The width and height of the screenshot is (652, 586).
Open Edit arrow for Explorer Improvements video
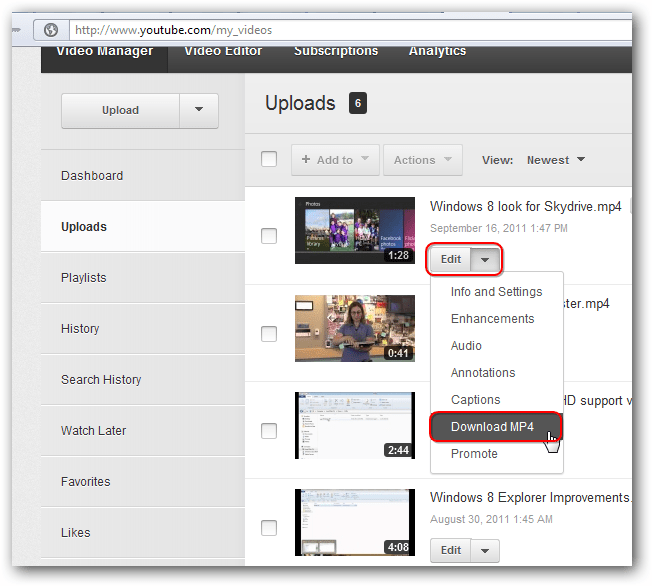pyautogui.click(x=485, y=551)
